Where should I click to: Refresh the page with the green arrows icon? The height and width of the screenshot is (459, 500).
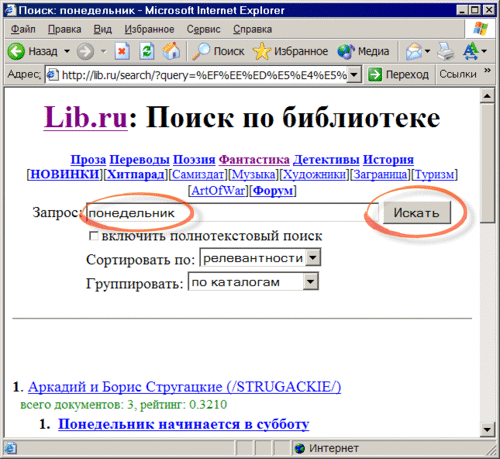point(146,51)
